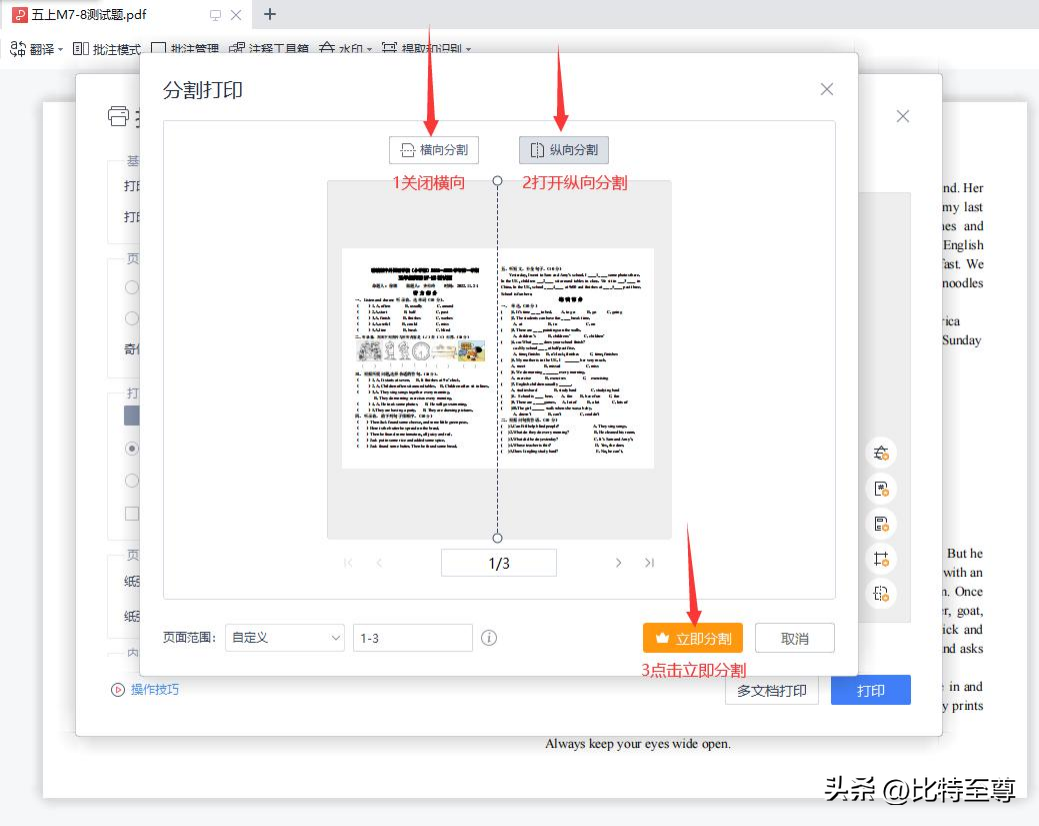
Task: Click 批注模式 annotation mode toolbar item
Action: [x=107, y=49]
